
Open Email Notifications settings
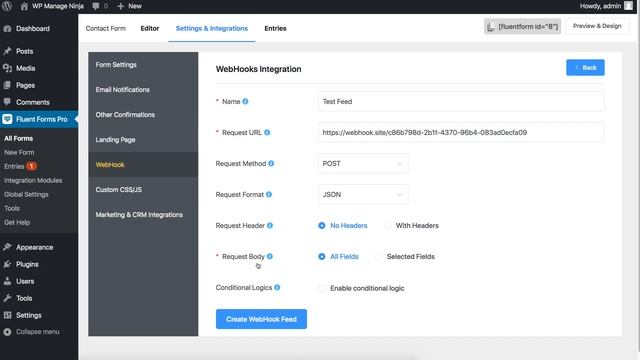tap(143, 89)
